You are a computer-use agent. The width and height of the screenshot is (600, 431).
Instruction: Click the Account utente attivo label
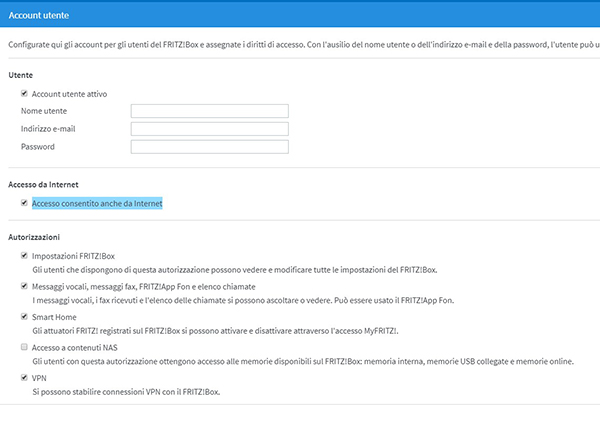pyautogui.click(x=69, y=94)
